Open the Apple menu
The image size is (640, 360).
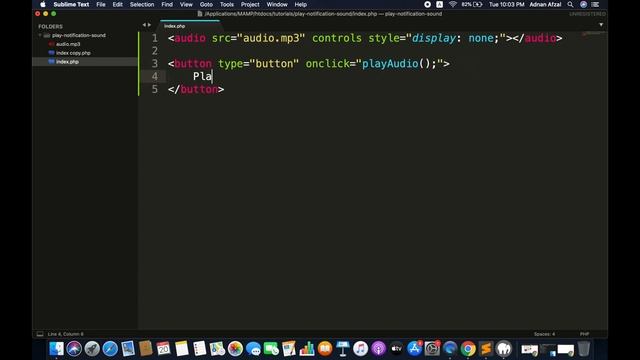[43, 4]
